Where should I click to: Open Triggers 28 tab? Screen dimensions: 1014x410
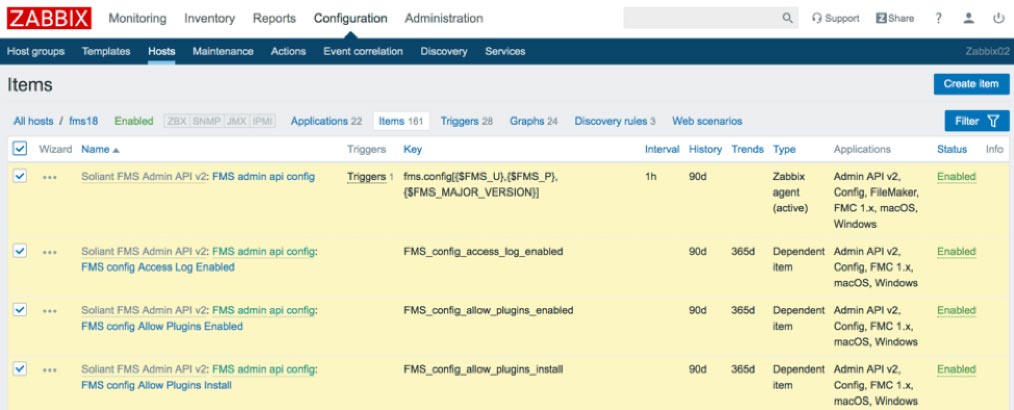(466, 121)
